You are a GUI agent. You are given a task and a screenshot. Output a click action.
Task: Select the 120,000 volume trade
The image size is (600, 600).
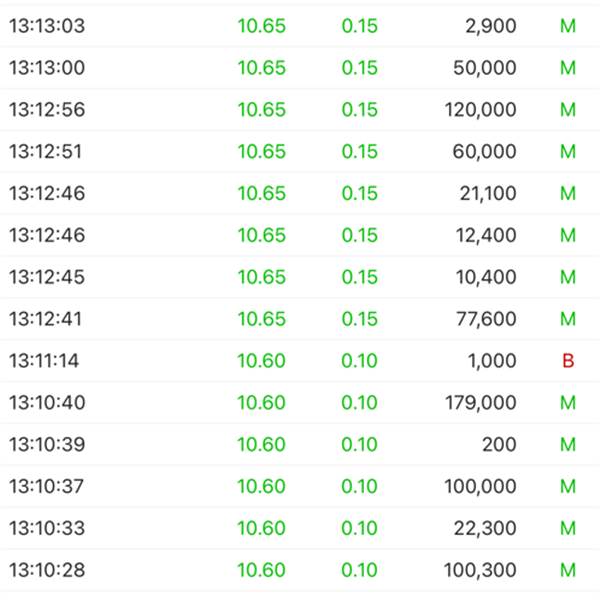[300, 109]
